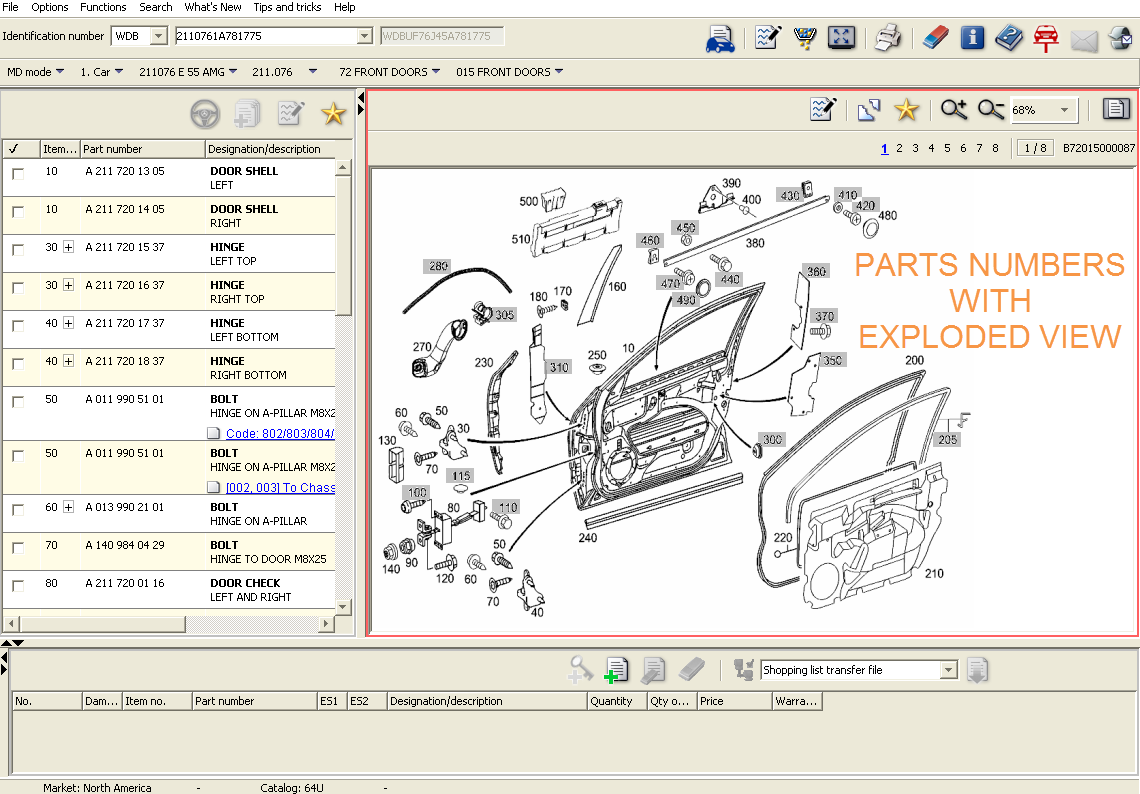Open the 68% zoom level dropdown
This screenshot has width=1140, height=794.
point(1064,110)
